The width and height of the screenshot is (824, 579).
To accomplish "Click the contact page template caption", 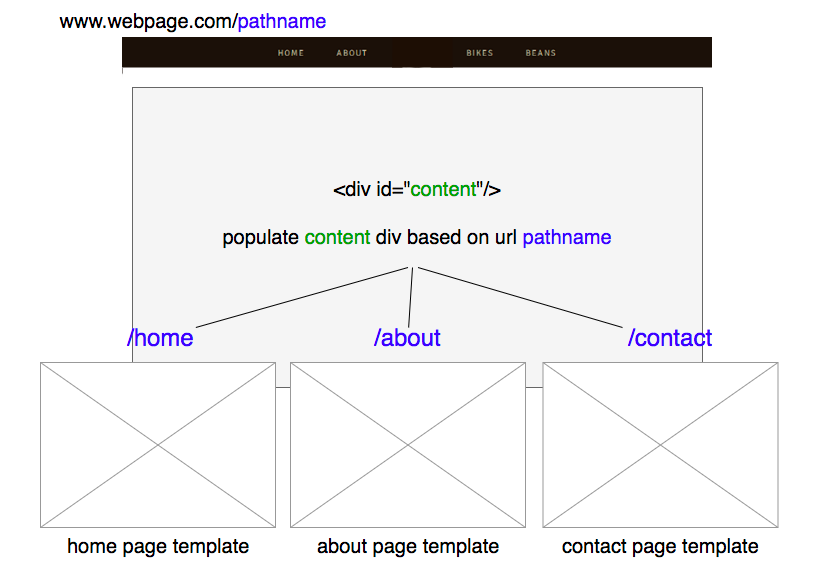I will [x=660, y=547].
